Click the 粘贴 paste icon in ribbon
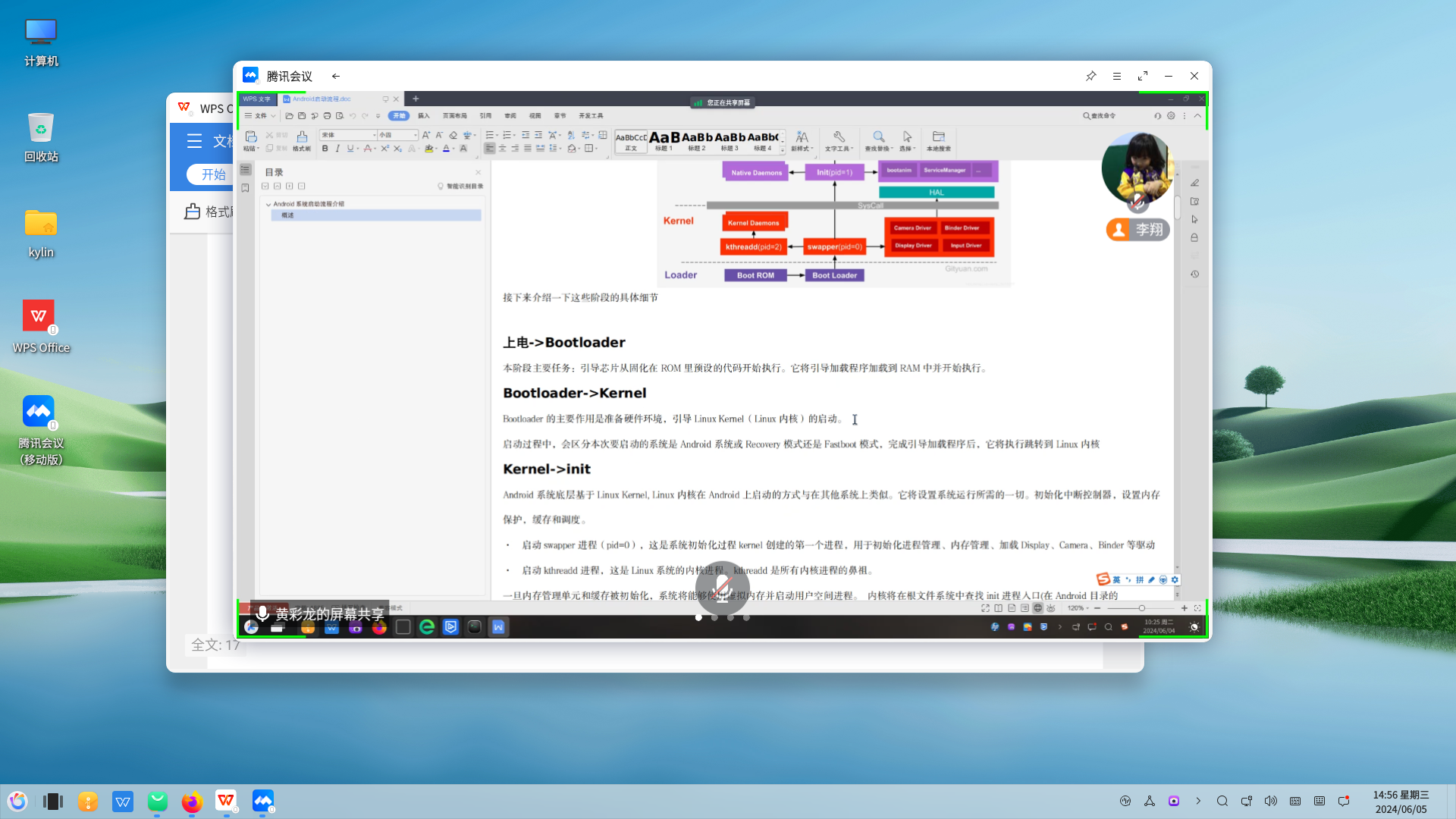Screen dimensions: 1456x819 pyautogui.click(x=251, y=137)
